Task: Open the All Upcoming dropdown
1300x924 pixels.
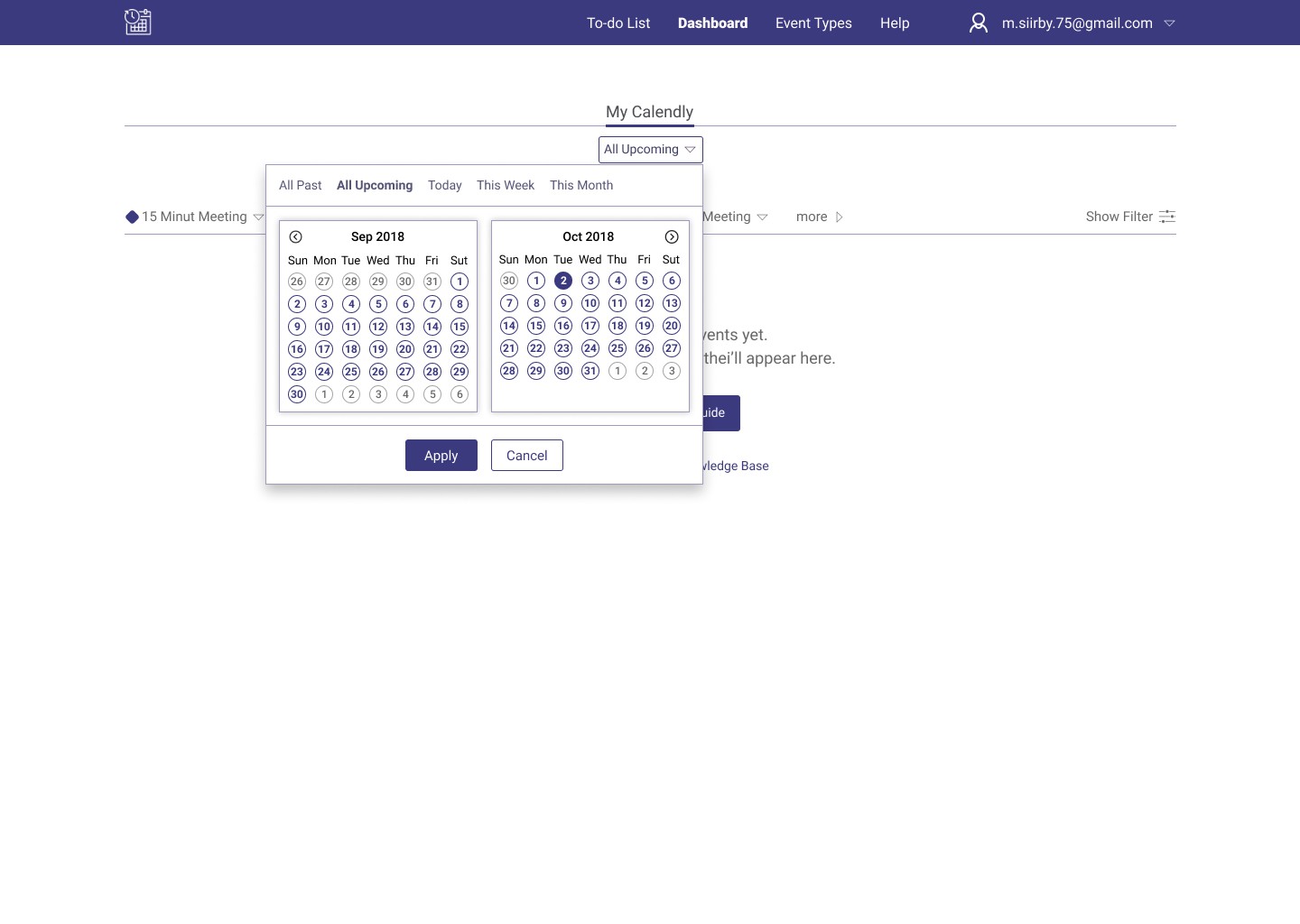Action: click(650, 150)
